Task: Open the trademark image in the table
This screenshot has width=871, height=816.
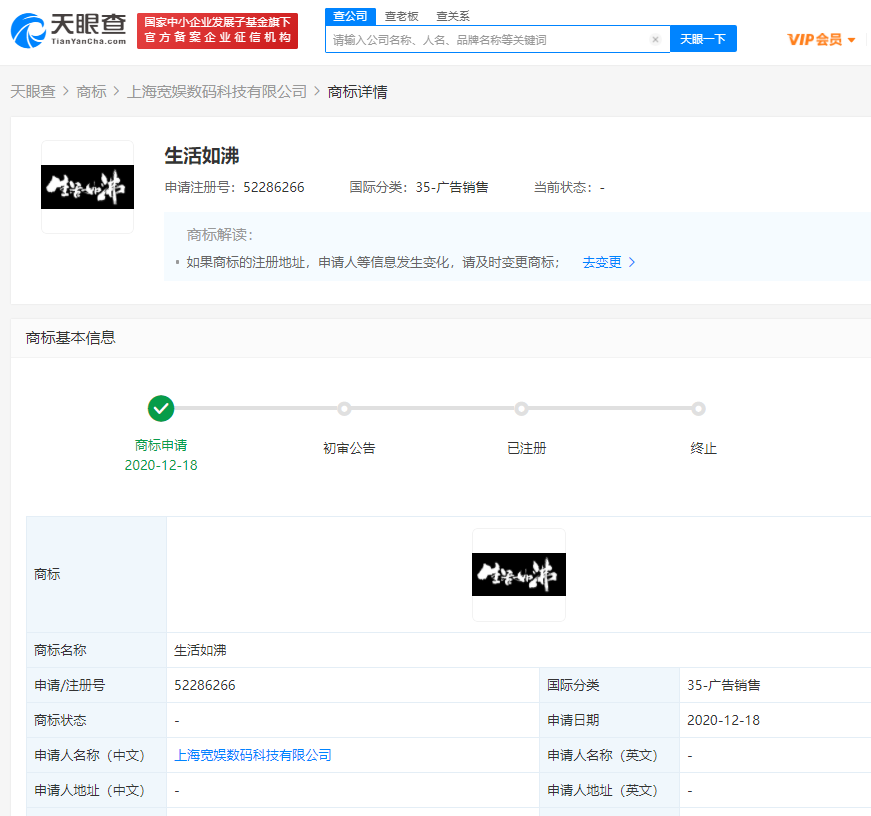Action: coord(519,574)
